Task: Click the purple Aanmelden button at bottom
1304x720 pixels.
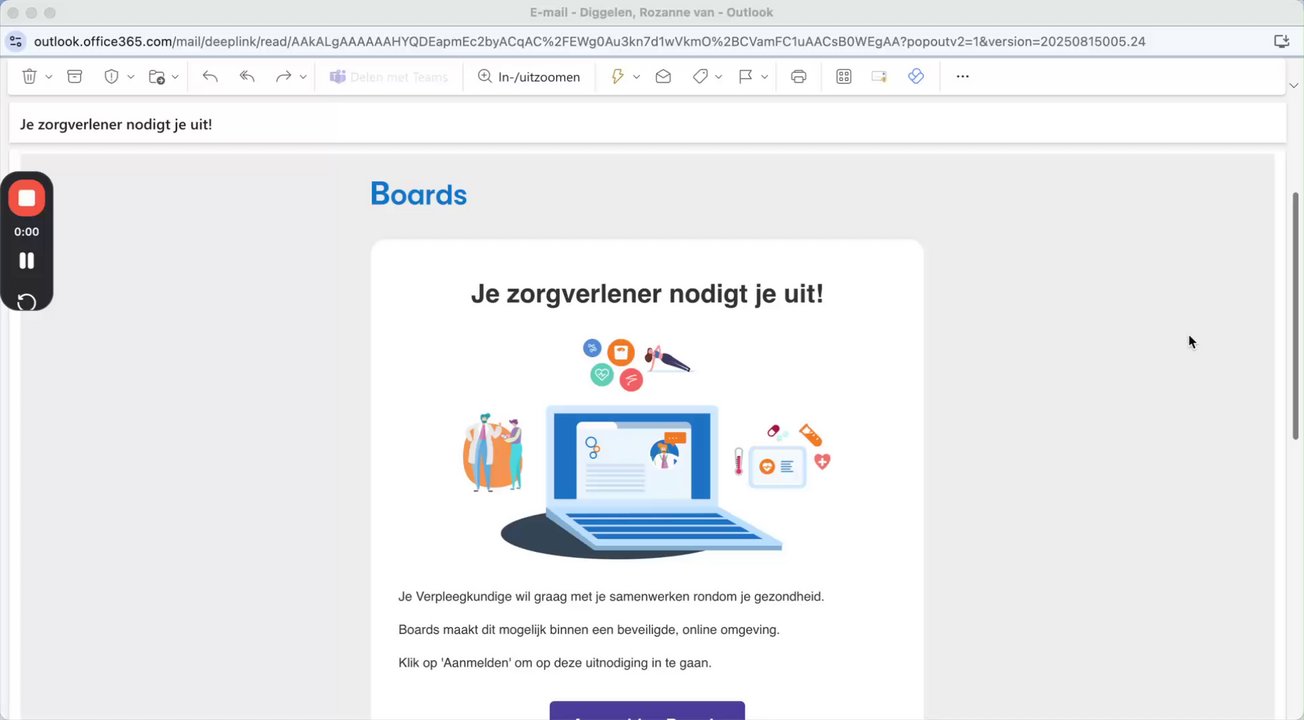Action: [x=647, y=711]
